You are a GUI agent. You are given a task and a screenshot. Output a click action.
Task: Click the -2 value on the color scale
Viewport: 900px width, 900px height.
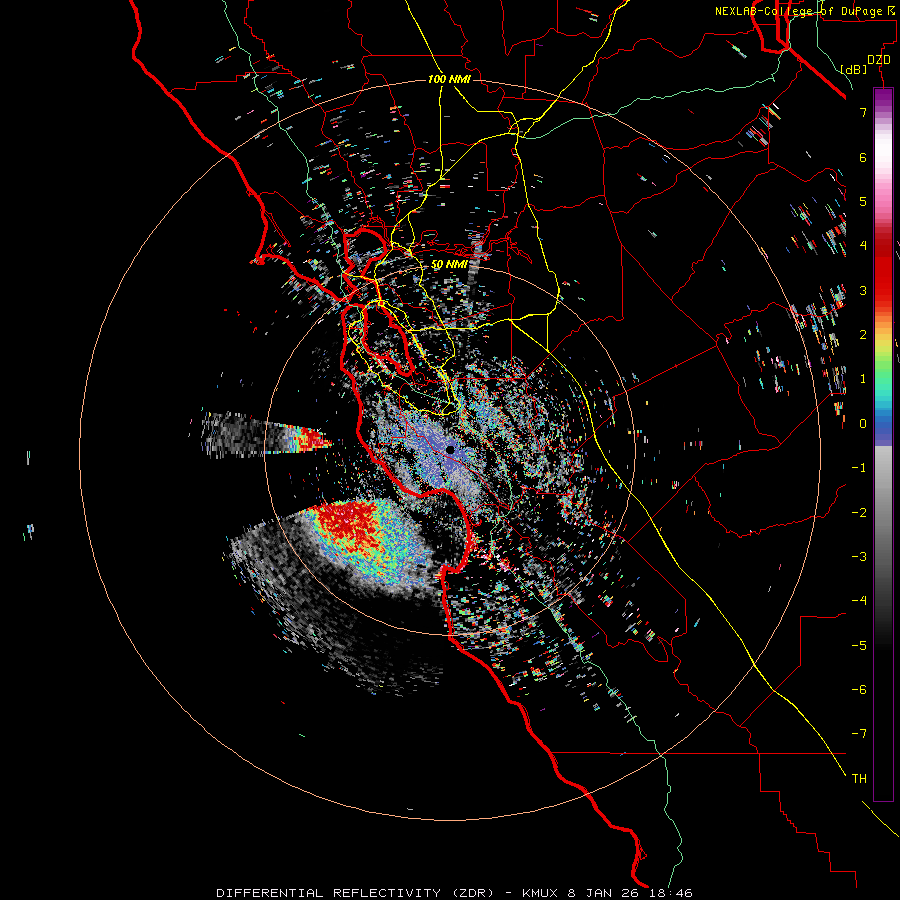pyautogui.click(x=859, y=513)
